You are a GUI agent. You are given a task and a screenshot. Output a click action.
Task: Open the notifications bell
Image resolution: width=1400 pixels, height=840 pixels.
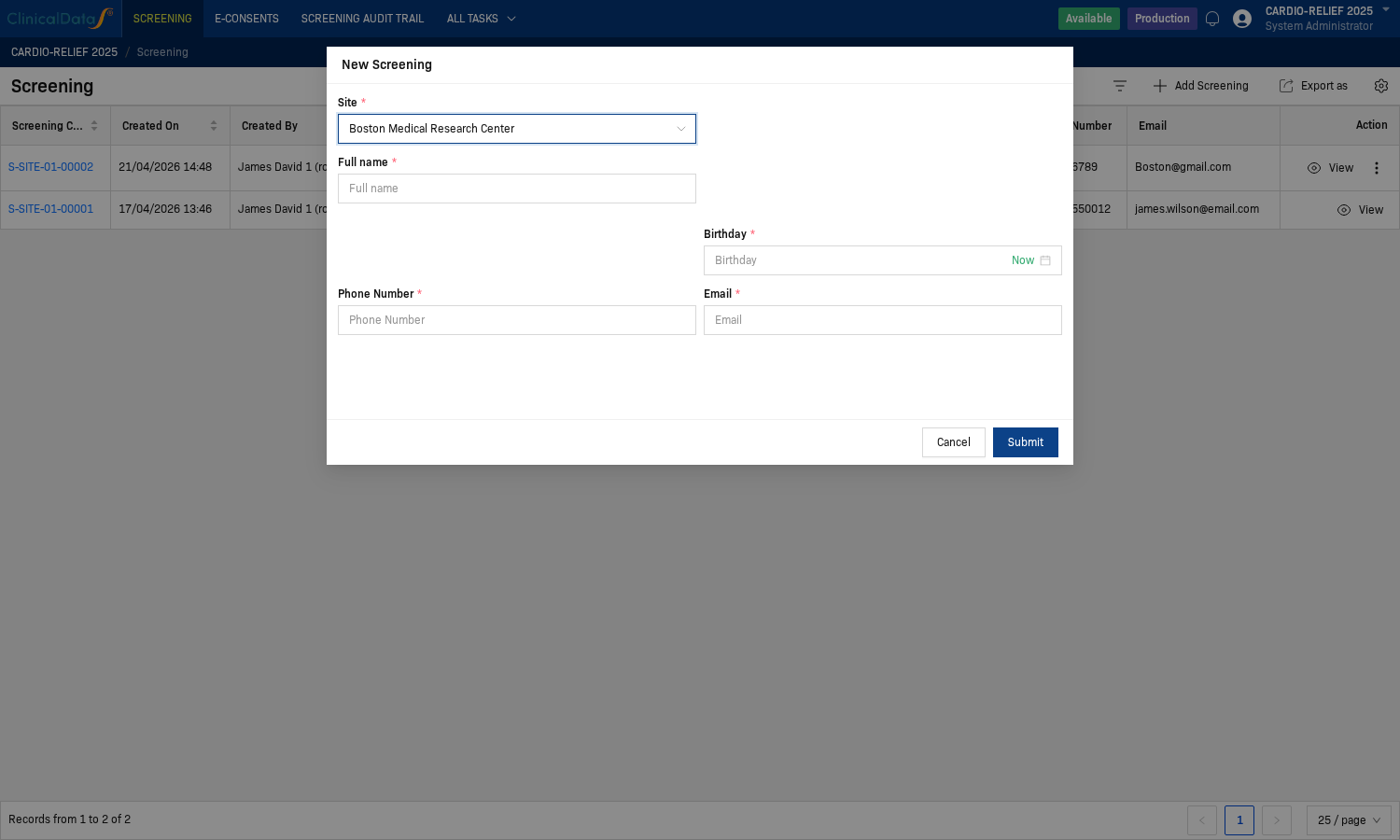pos(1212,19)
